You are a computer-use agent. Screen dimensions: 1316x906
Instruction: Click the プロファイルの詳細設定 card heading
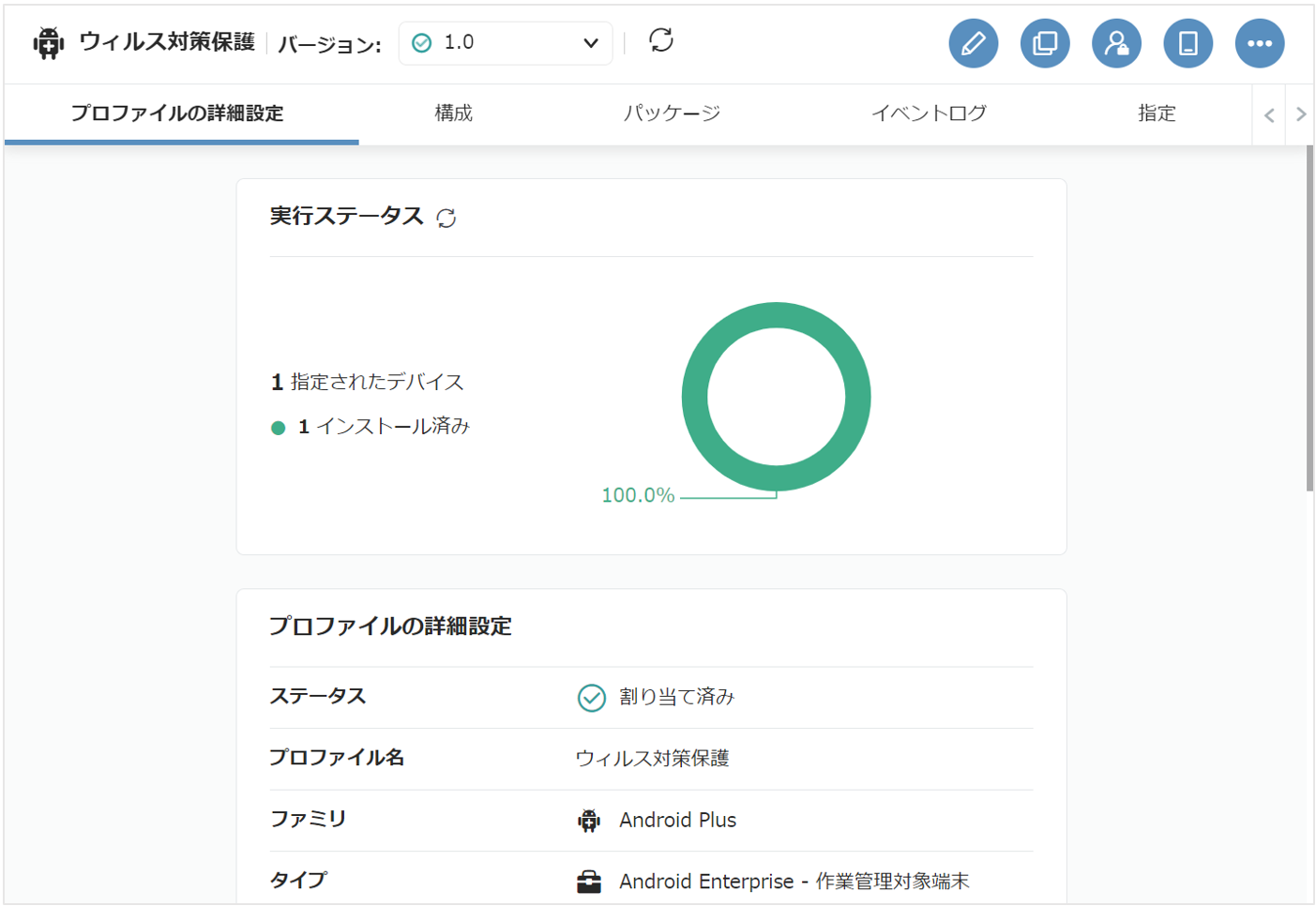click(391, 627)
